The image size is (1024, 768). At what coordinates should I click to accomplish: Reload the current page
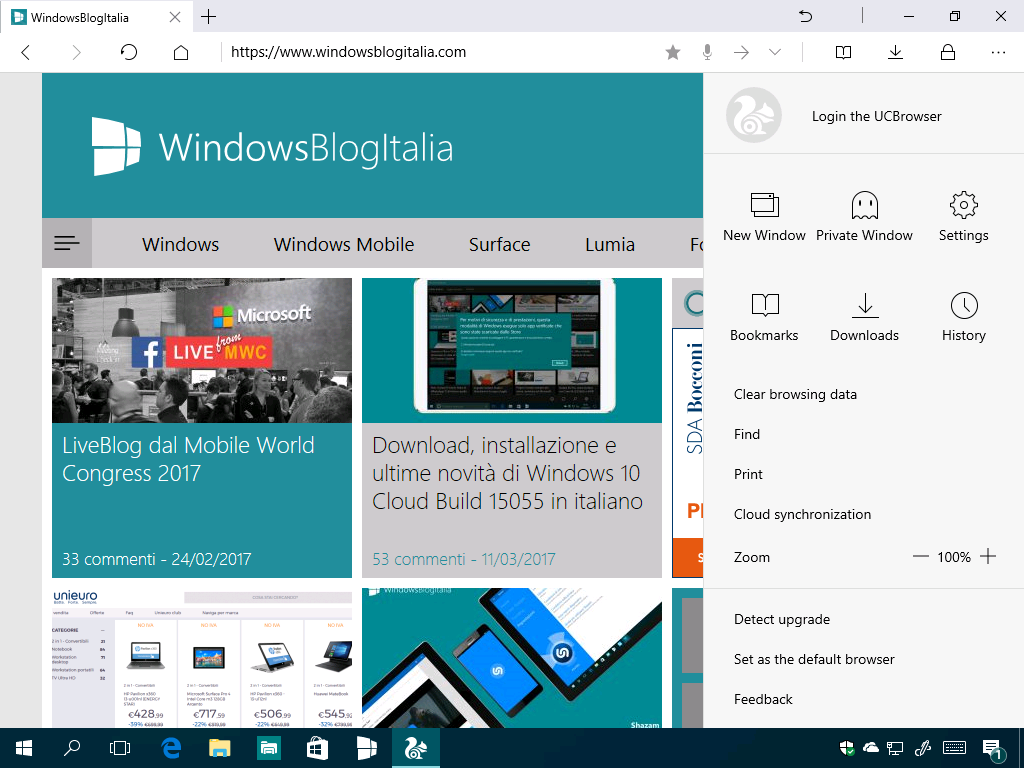click(x=129, y=52)
